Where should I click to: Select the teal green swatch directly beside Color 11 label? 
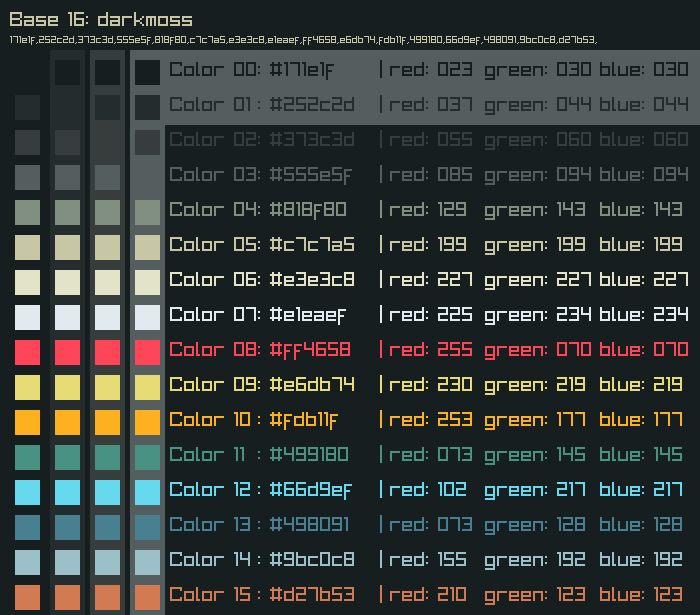click(147, 457)
